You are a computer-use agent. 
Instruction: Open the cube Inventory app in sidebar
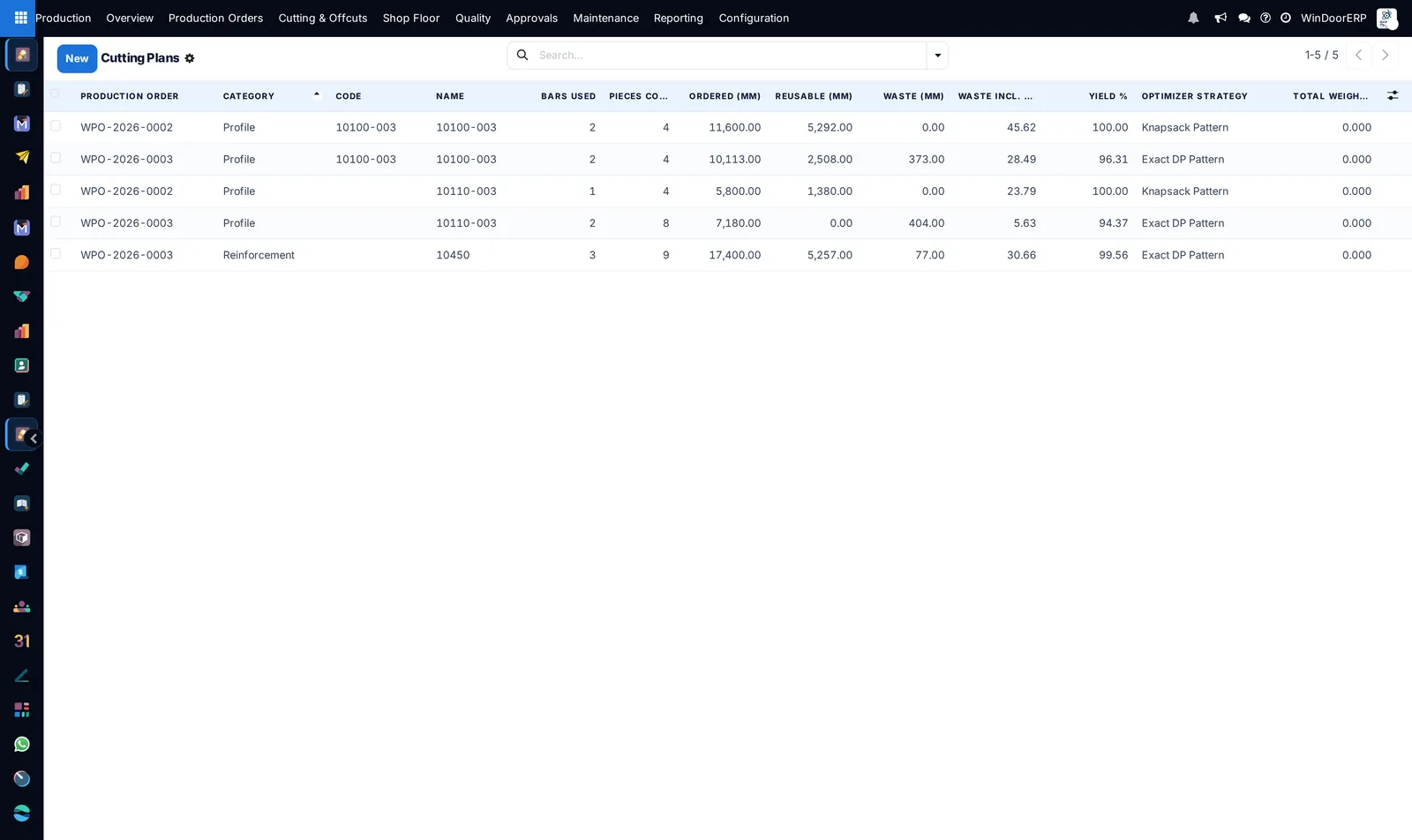click(x=22, y=537)
